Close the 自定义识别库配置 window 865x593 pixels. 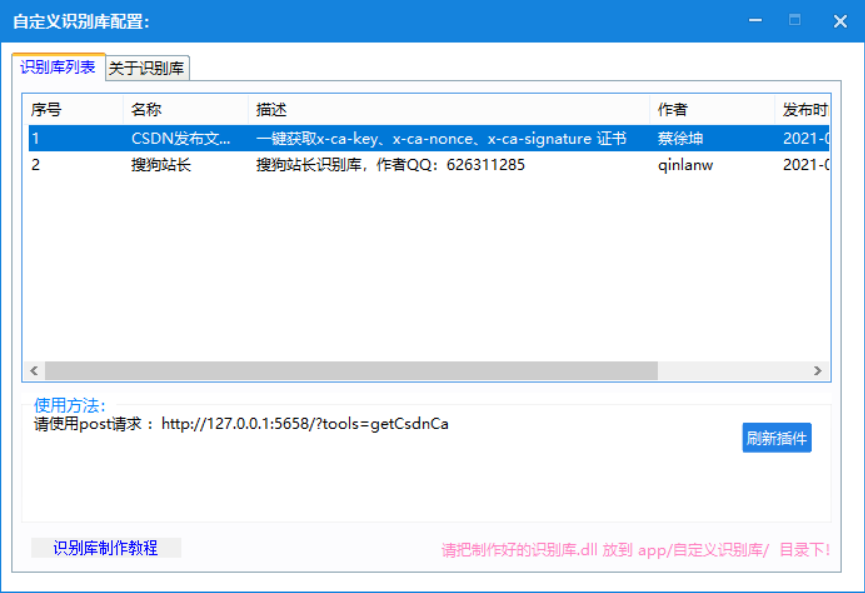tap(840, 21)
